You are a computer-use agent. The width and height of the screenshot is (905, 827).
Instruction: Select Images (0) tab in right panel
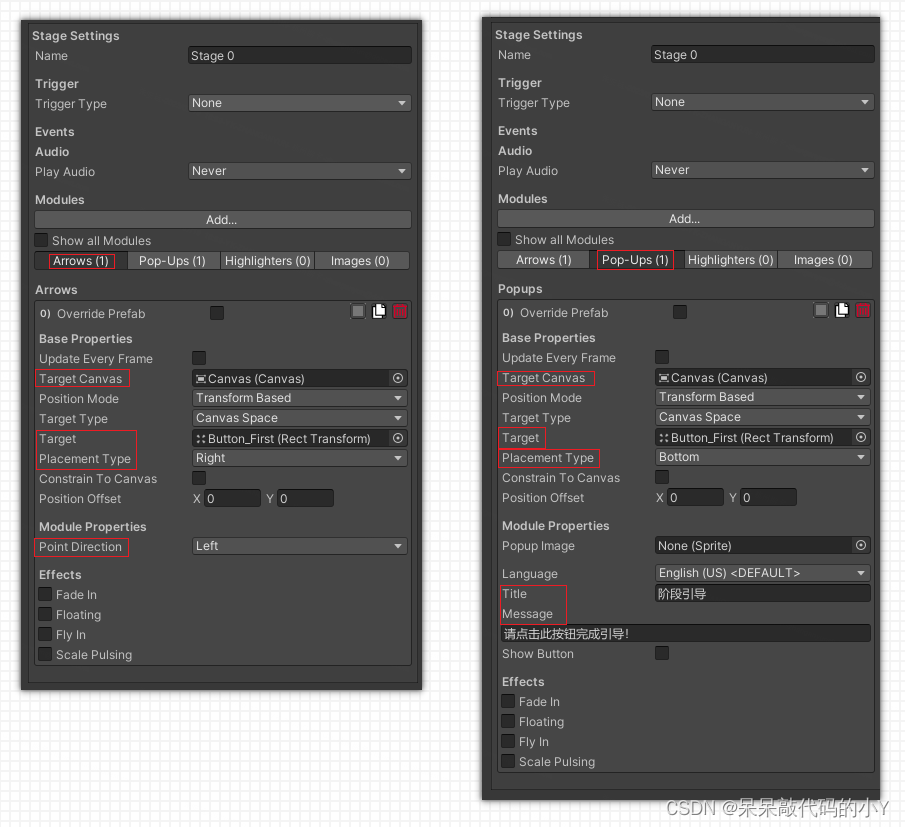[824, 260]
